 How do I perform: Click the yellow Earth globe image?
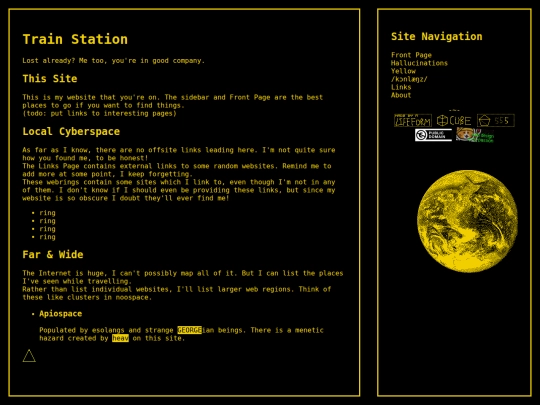[x=467, y=221]
